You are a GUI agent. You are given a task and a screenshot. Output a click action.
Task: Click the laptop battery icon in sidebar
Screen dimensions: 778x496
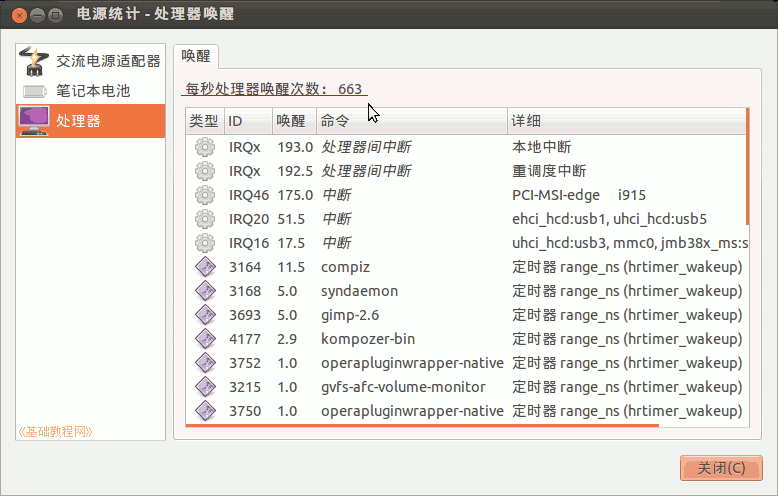(35, 91)
